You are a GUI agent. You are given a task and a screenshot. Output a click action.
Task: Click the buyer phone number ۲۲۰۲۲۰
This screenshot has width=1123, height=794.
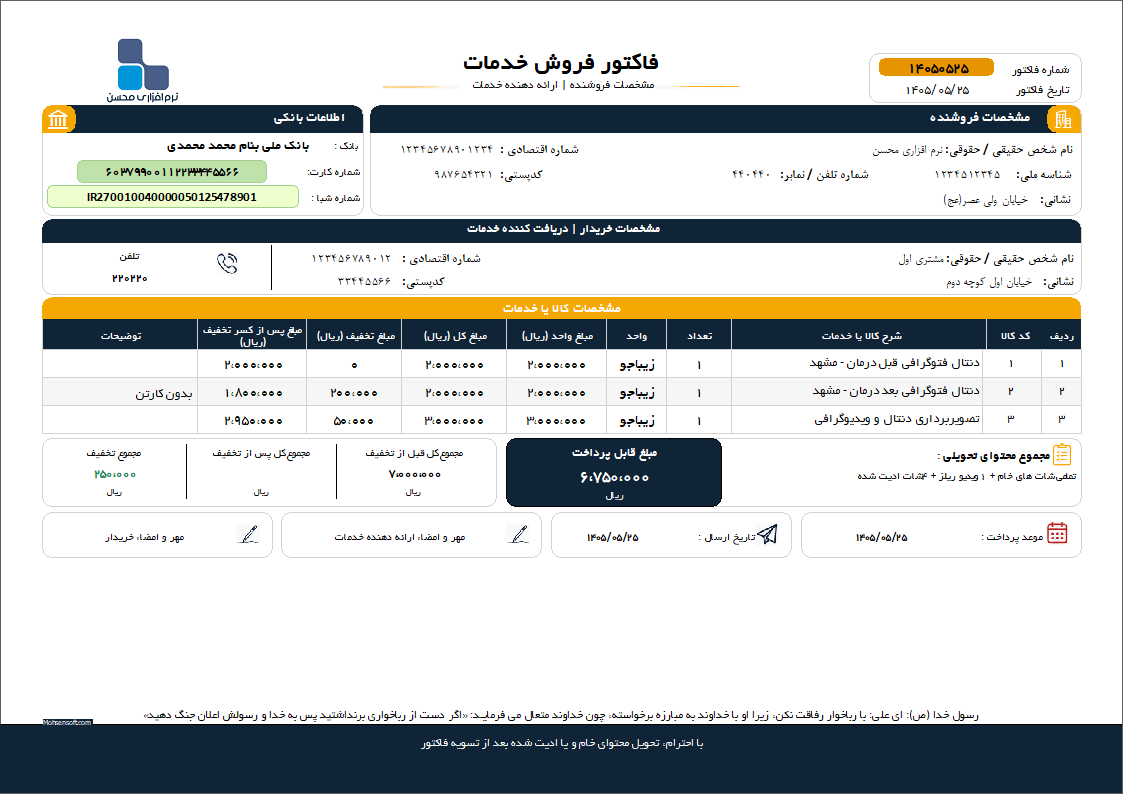pyautogui.click(x=130, y=279)
